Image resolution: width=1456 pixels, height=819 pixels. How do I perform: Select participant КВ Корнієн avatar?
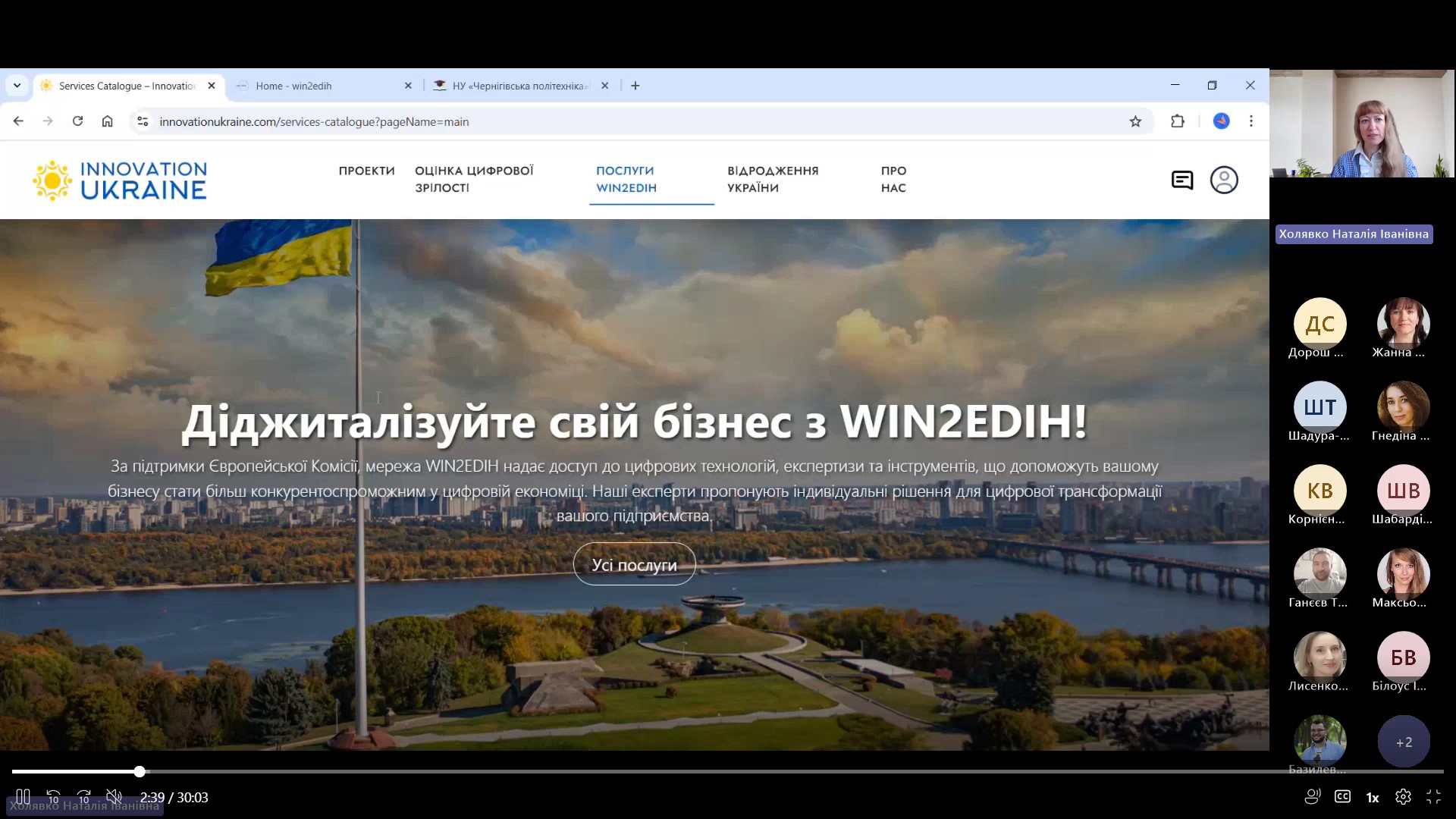pos(1320,491)
